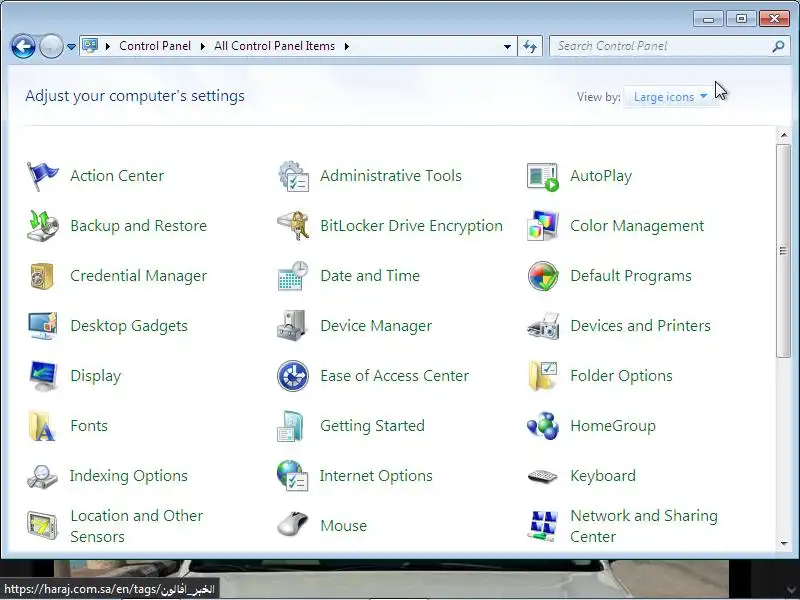This screenshot has height=600, width=800.
Task: Click the All Control Panel Items breadcrumb
Action: (274, 46)
